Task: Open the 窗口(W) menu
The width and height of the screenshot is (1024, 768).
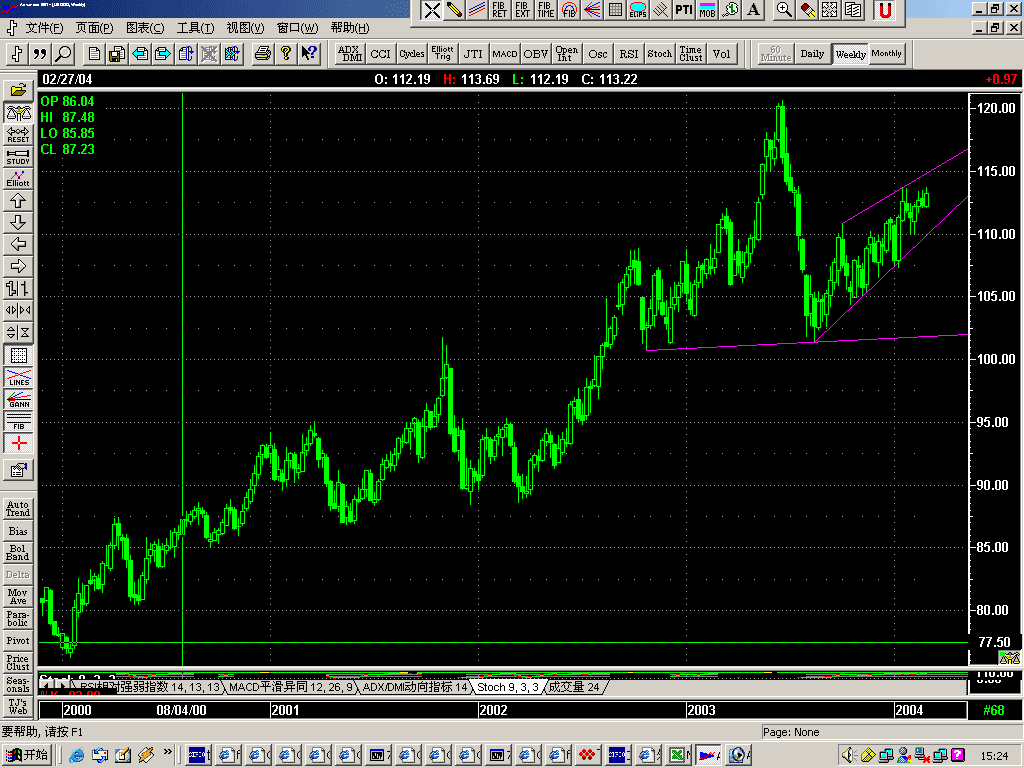Action: pos(297,28)
